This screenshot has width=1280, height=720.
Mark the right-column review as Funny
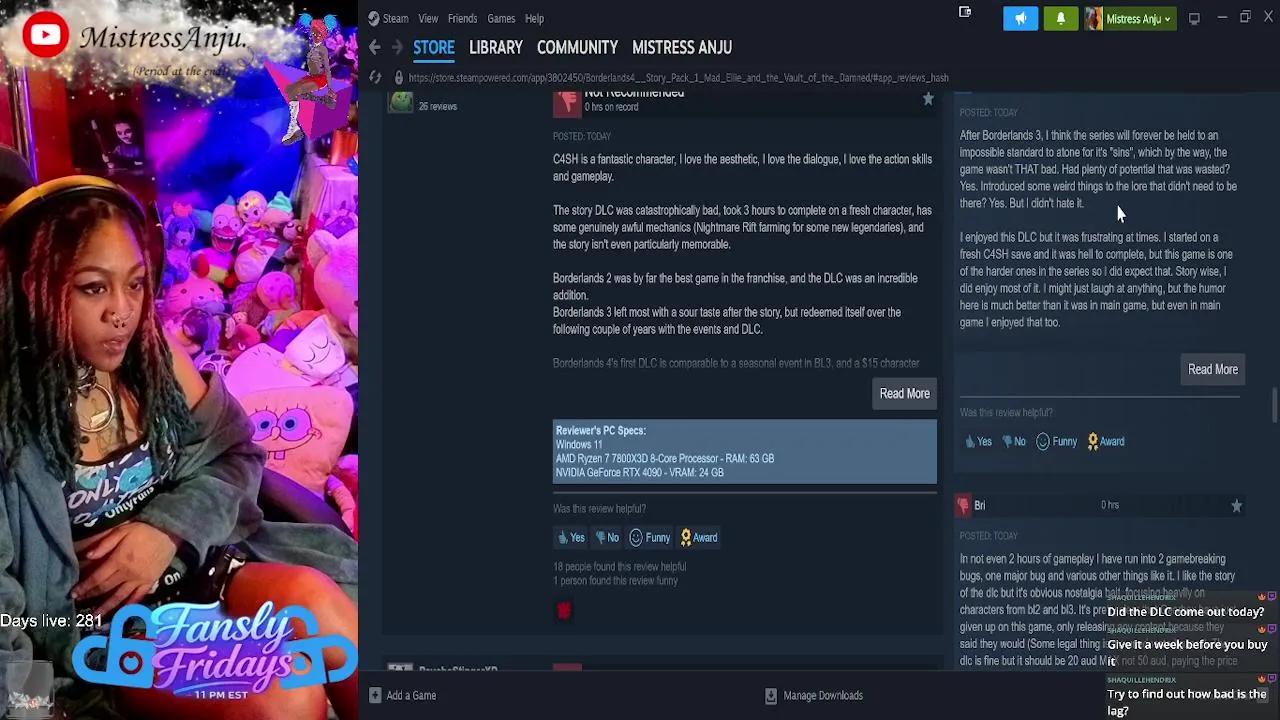(1057, 441)
